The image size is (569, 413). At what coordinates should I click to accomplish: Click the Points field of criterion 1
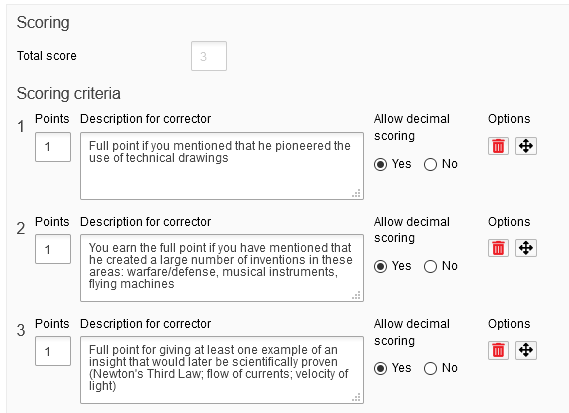coord(53,147)
